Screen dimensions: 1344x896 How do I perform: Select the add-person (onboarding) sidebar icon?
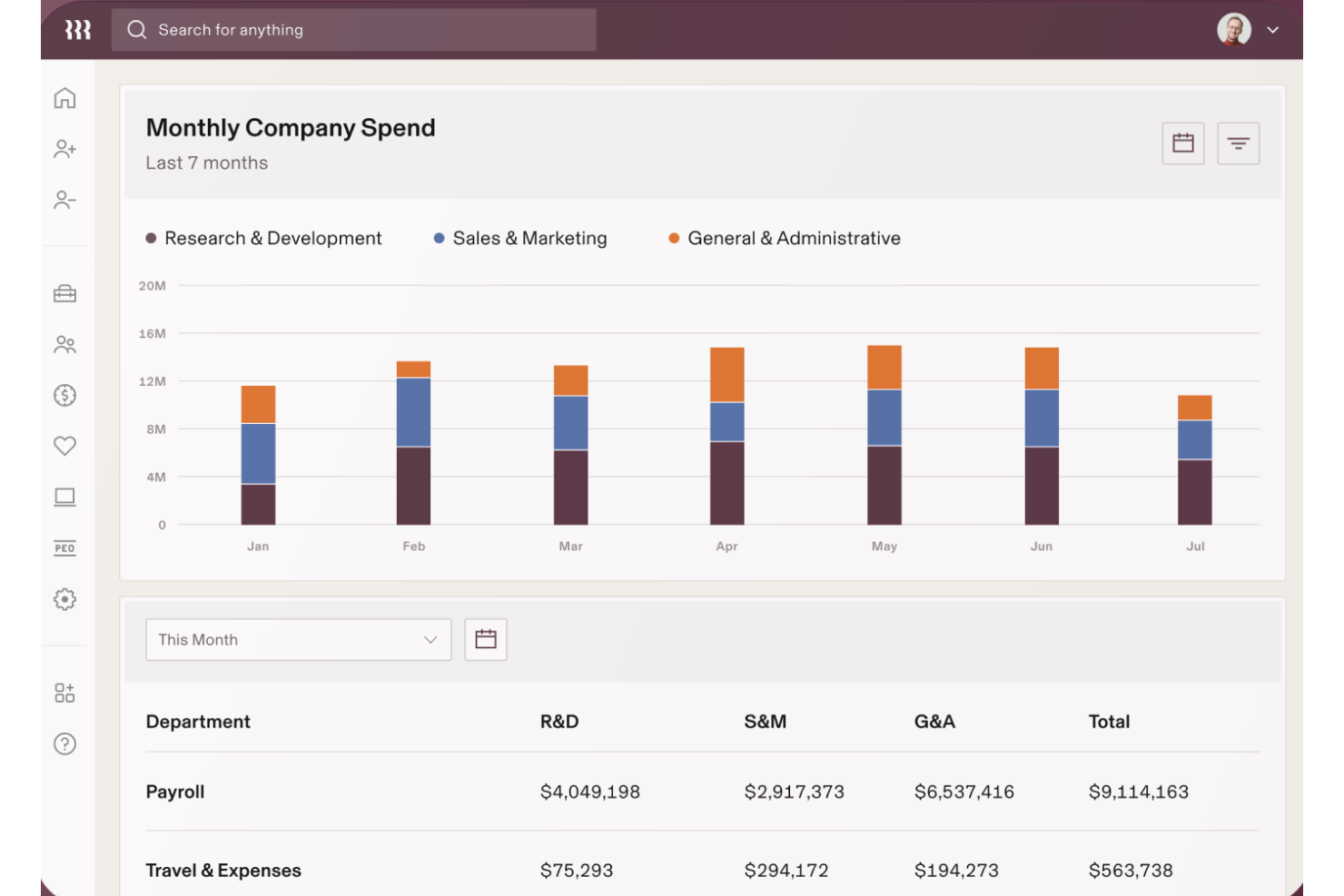point(64,149)
